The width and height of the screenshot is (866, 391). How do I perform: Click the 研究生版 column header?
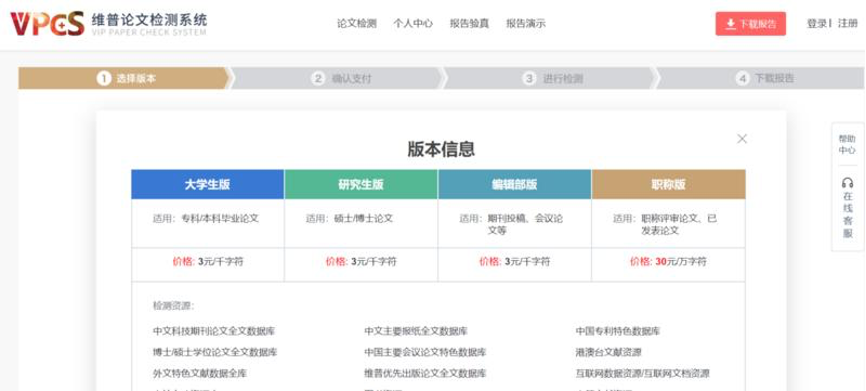click(361, 184)
